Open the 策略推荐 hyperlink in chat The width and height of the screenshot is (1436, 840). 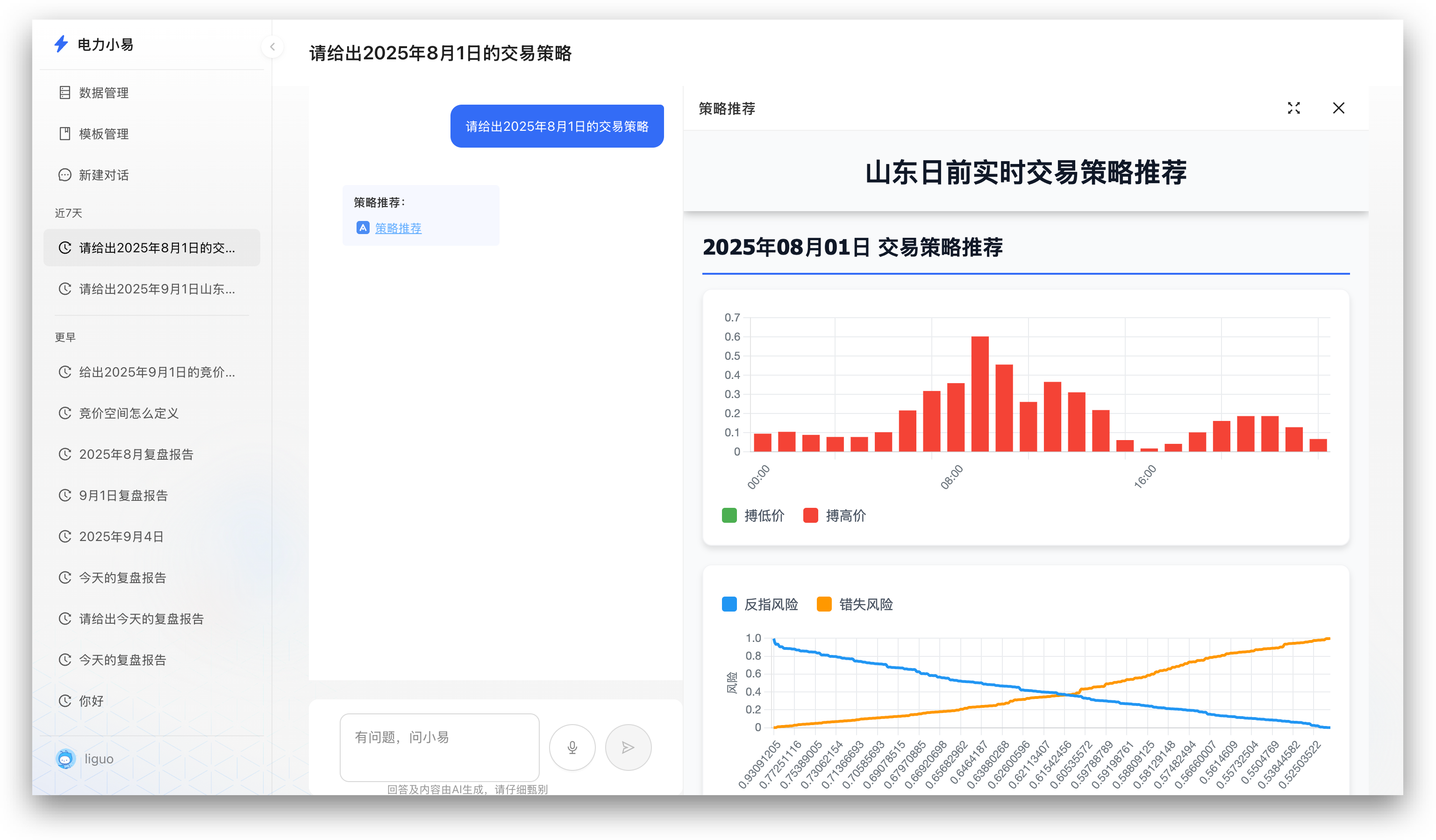point(398,228)
